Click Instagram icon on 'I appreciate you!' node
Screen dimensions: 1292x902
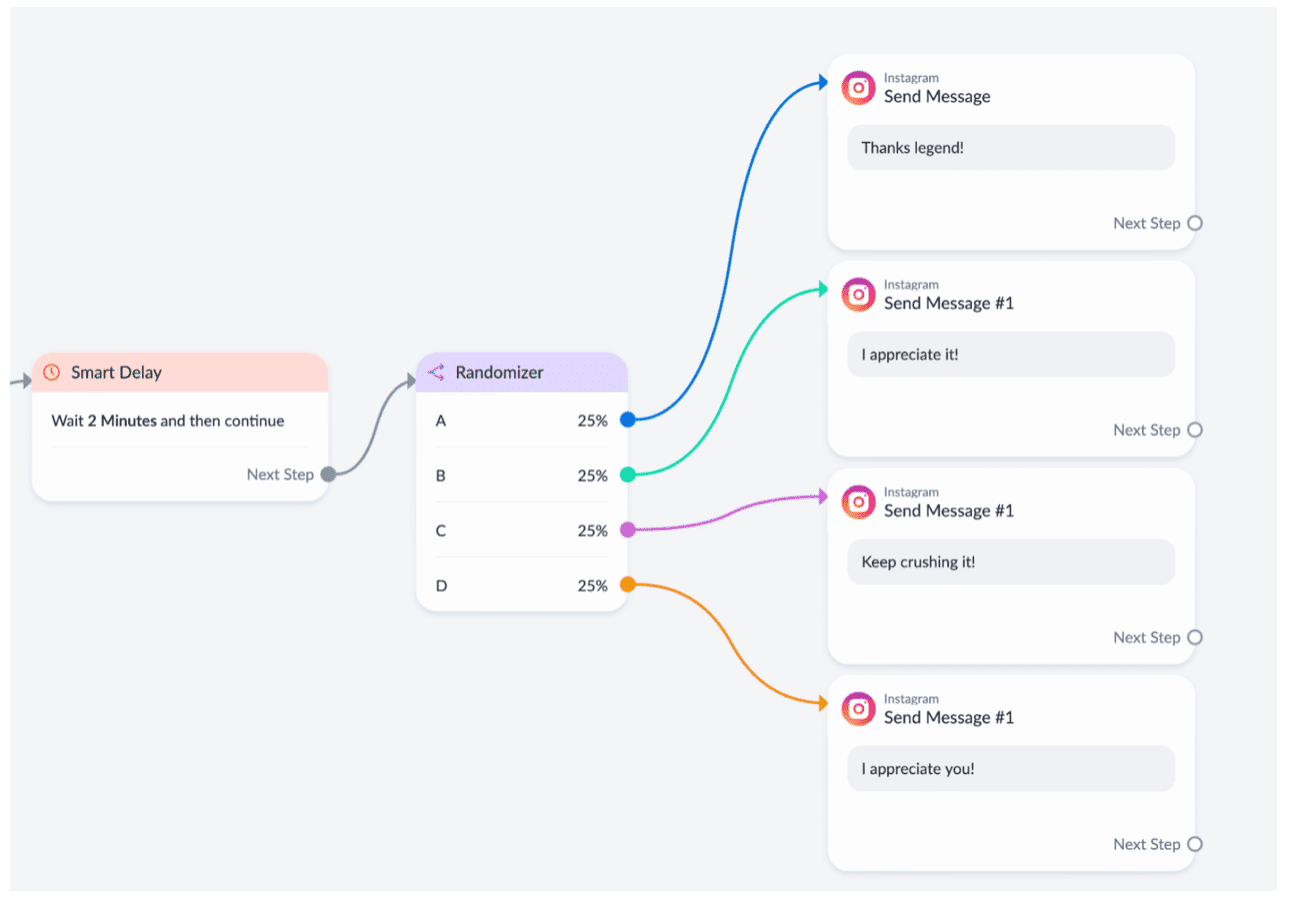point(858,709)
